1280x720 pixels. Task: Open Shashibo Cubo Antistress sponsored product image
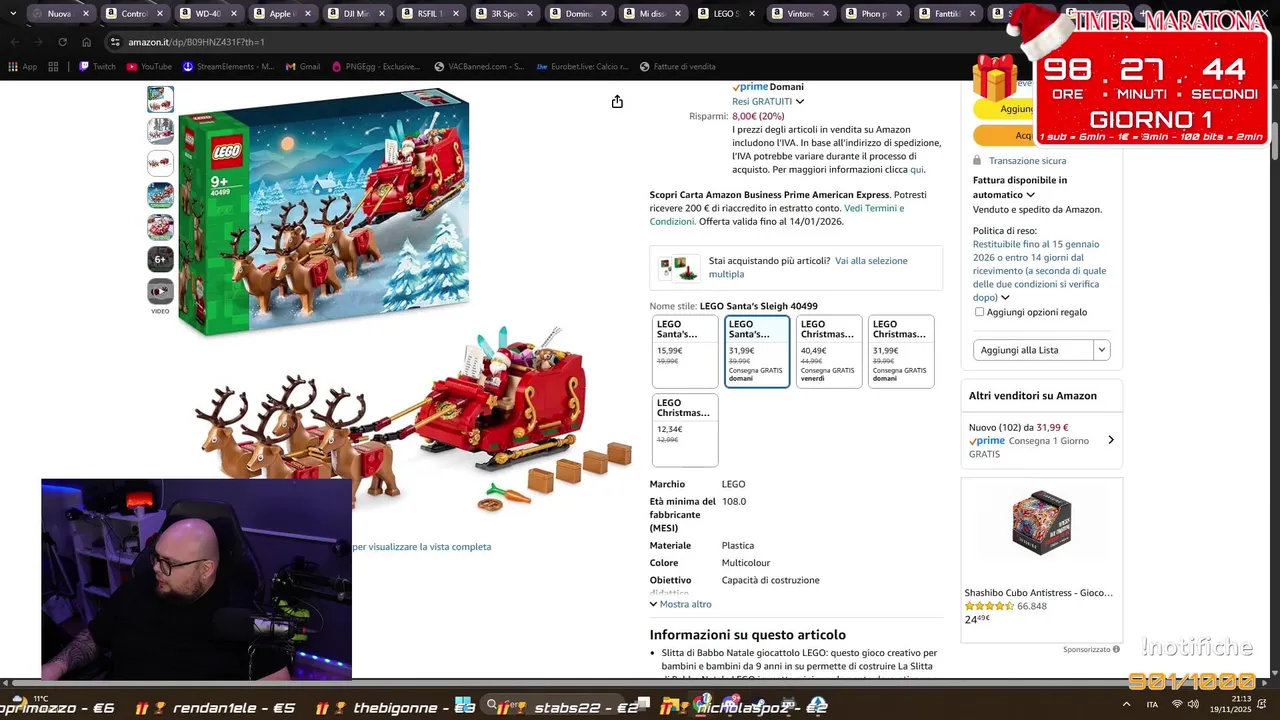pyautogui.click(x=1041, y=522)
